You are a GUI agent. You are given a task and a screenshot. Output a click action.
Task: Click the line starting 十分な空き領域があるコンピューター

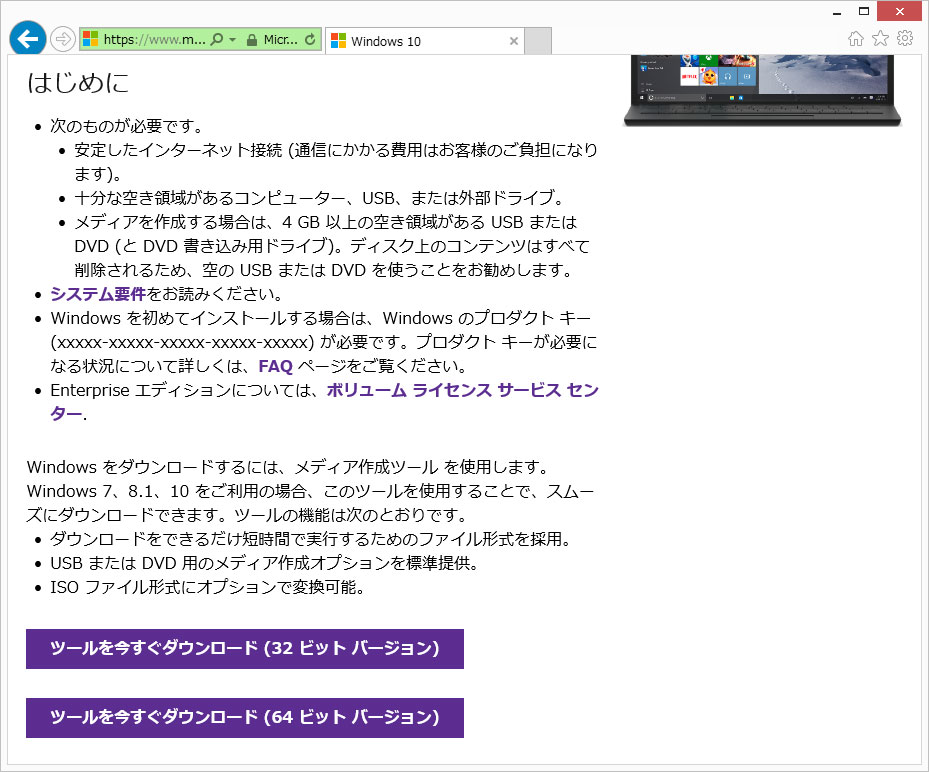click(319, 198)
